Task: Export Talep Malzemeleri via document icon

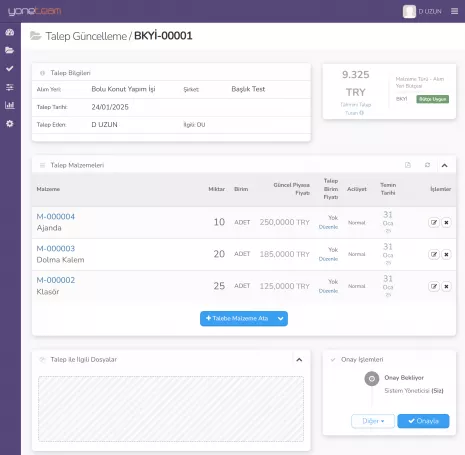Action: (x=408, y=165)
